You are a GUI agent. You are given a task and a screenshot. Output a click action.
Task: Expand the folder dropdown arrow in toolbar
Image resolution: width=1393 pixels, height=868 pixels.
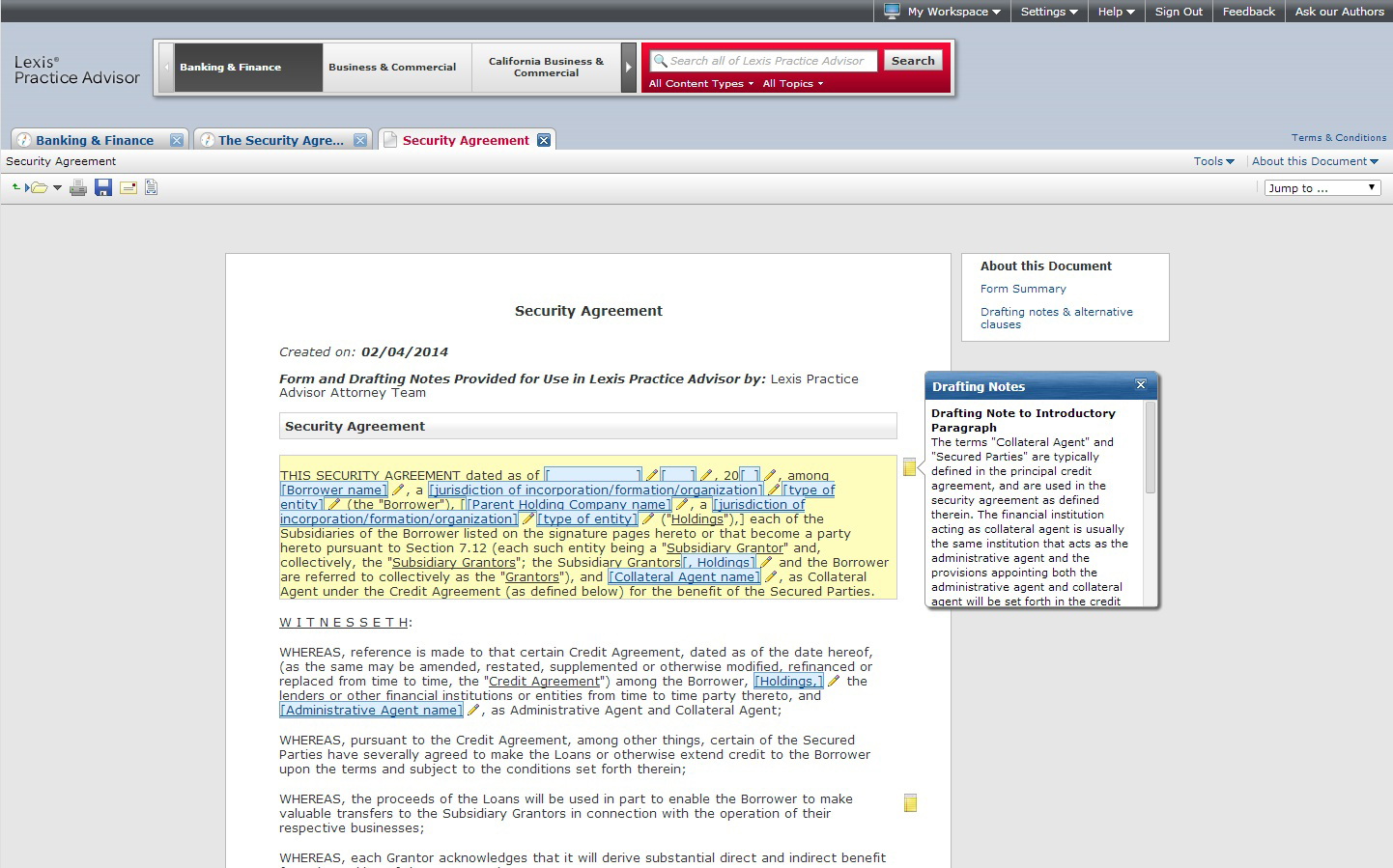pos(57,187)
